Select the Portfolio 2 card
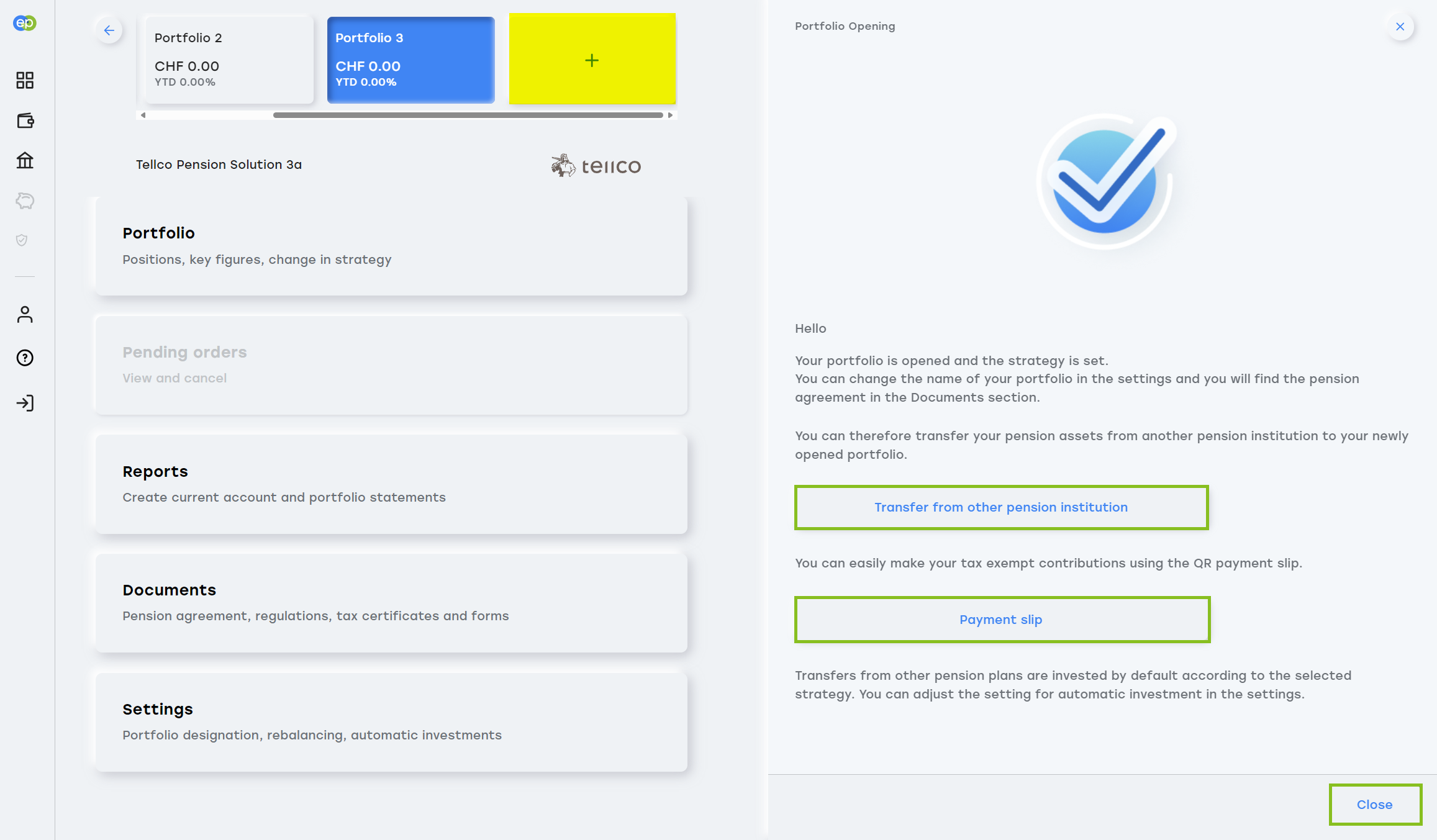 (229, 60)
